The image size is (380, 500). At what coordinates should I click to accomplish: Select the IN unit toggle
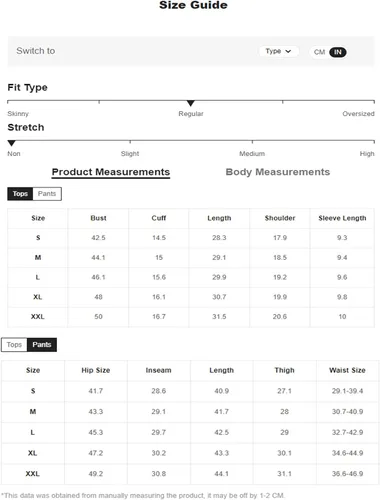click(x=338, y=52)
